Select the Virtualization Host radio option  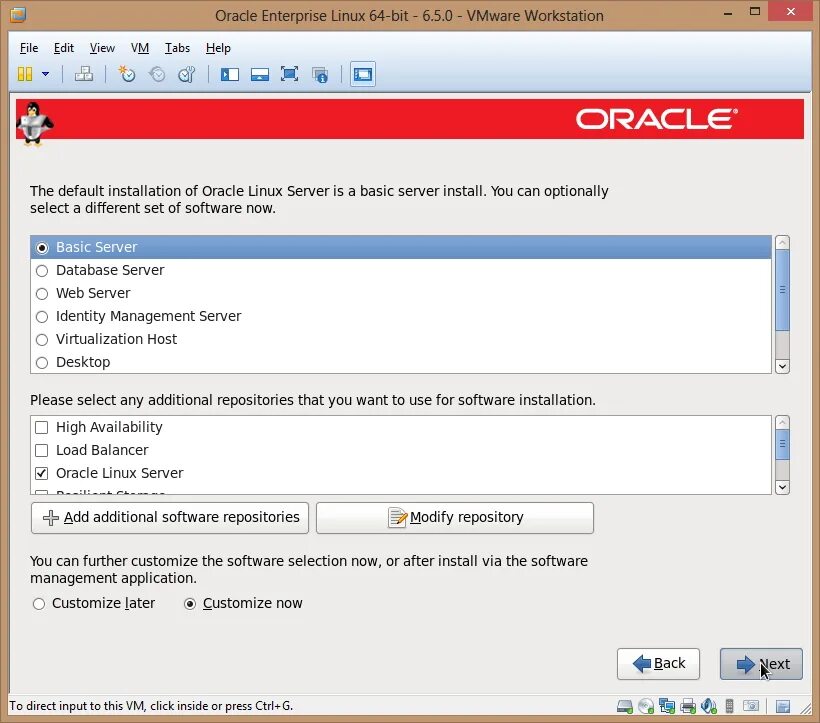pyautogui.click(x=42, y=340)
